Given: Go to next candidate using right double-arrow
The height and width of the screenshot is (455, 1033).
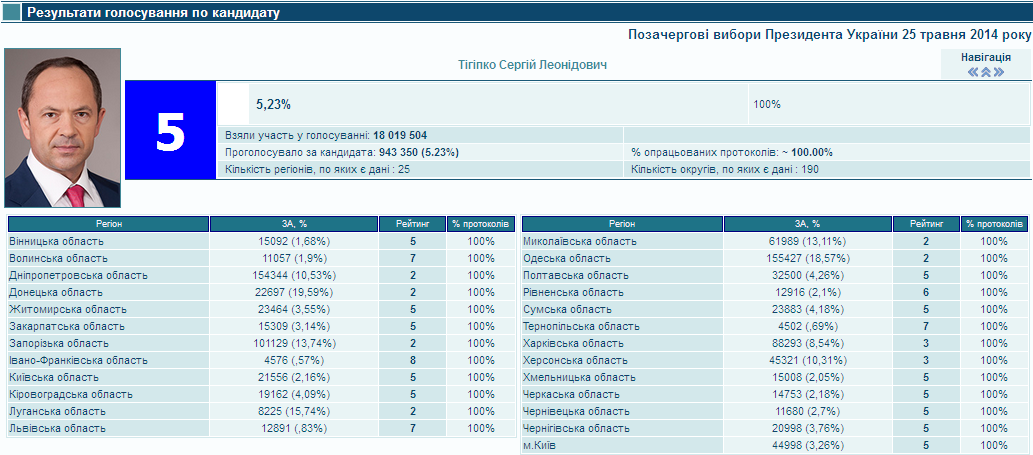Looking at the screenshot, I should (998, 72).
